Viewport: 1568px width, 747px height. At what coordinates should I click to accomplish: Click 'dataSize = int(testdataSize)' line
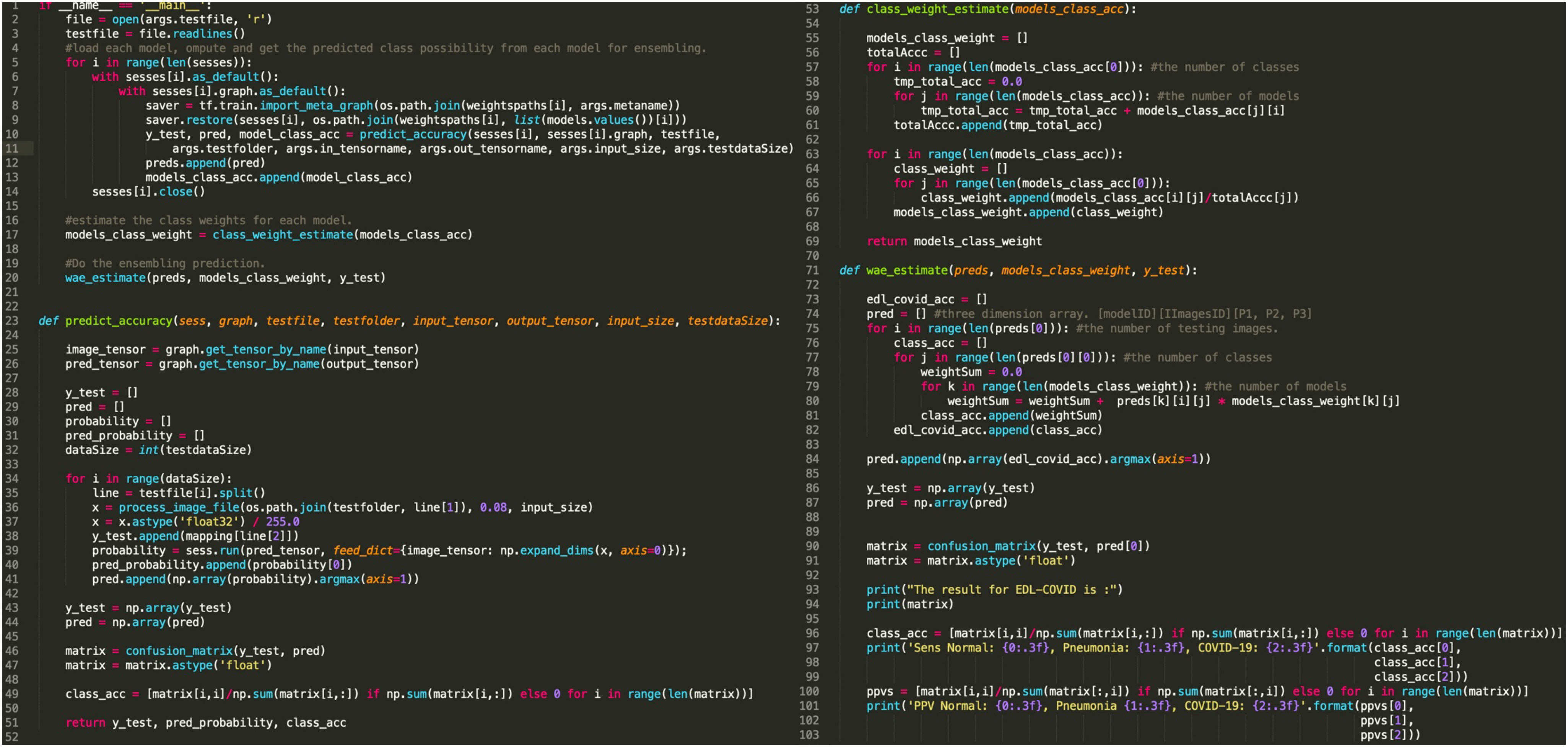tap(158, 450)
